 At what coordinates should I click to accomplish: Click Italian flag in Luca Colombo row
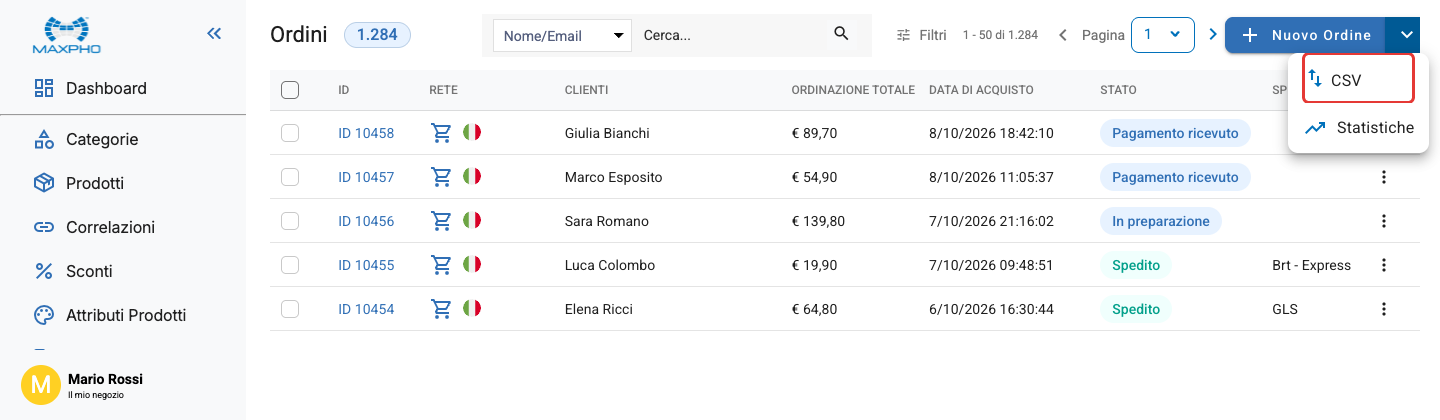472,264
